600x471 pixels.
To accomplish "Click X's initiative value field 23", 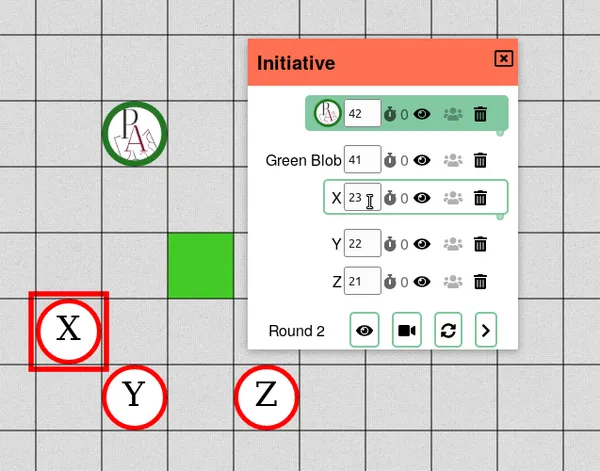I will coord(362,197).
